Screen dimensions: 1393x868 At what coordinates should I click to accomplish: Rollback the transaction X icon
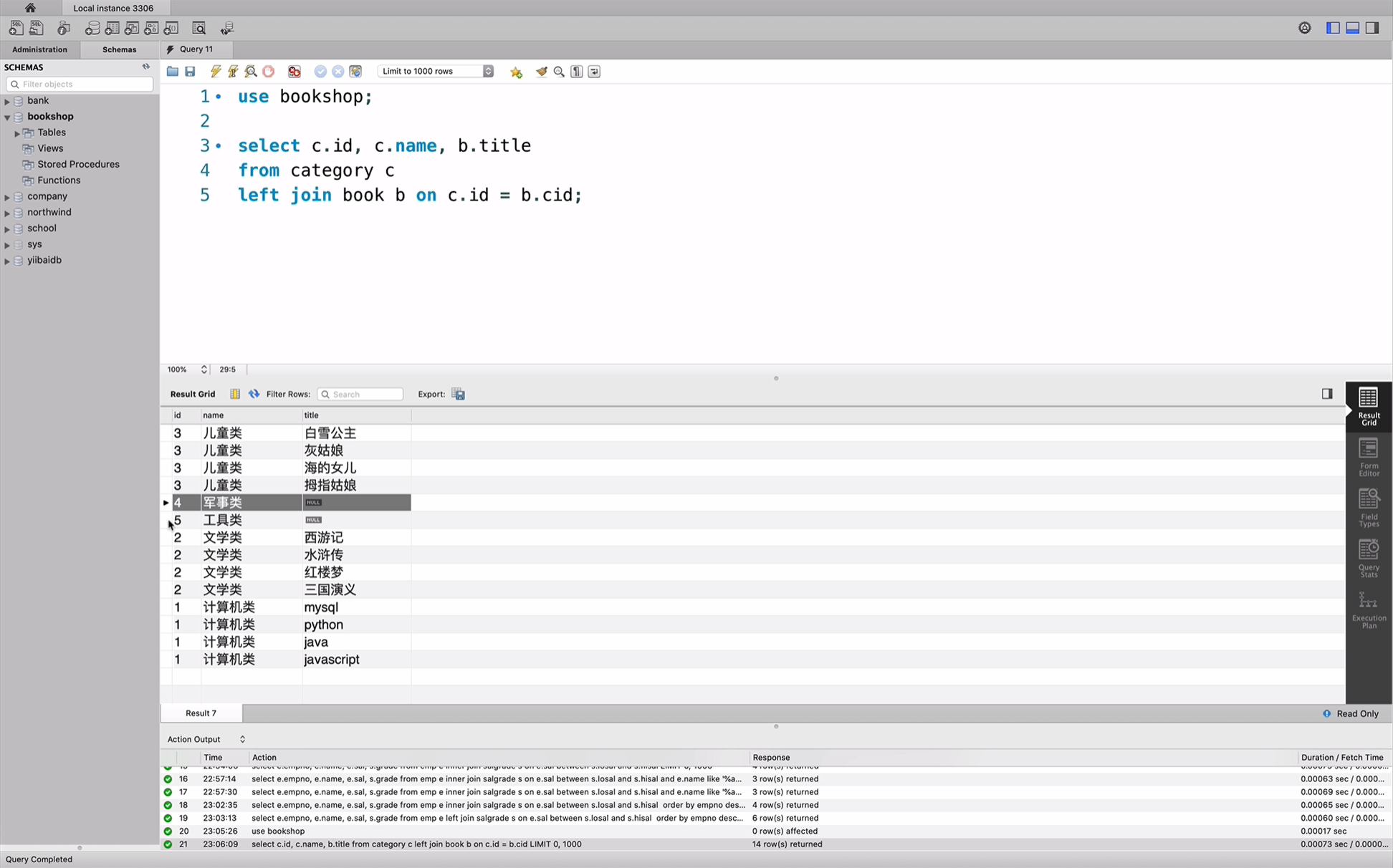[x=338, y=72]
